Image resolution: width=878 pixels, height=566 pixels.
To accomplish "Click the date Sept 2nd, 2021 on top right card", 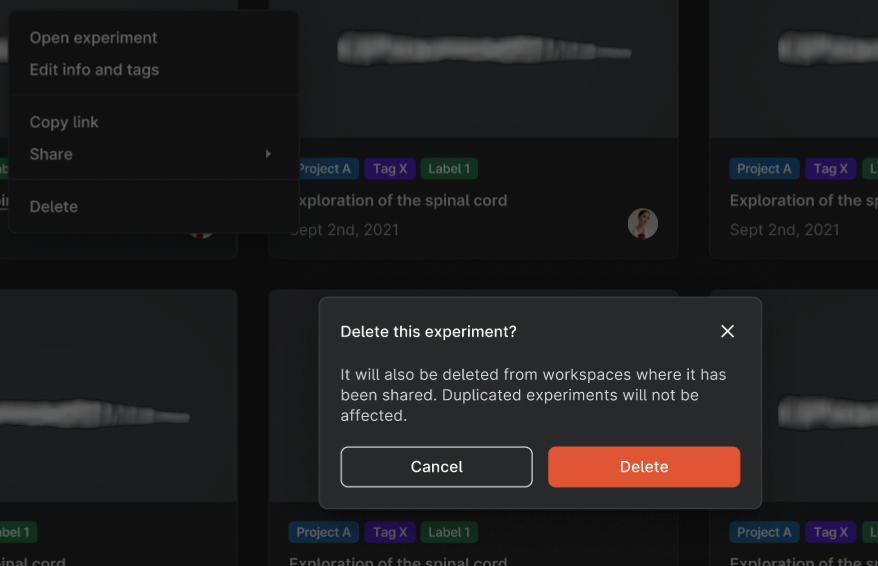I will point(784,230).
